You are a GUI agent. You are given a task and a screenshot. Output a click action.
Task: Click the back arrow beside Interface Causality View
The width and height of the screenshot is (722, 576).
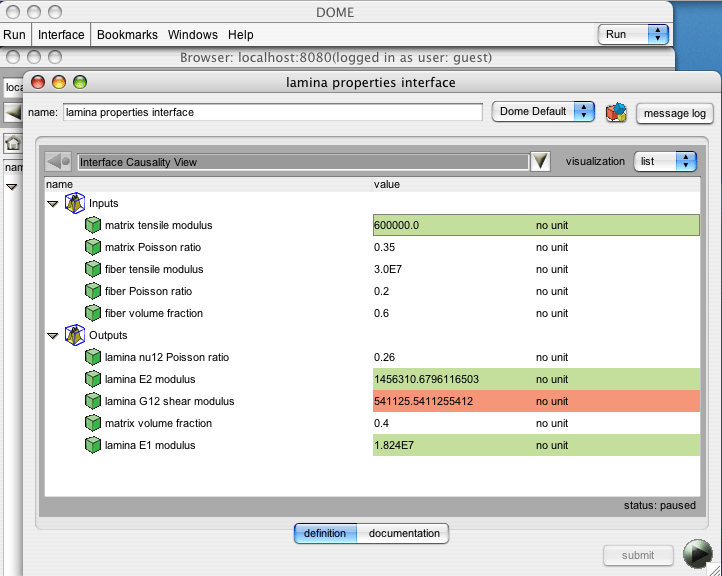[58, 162]
